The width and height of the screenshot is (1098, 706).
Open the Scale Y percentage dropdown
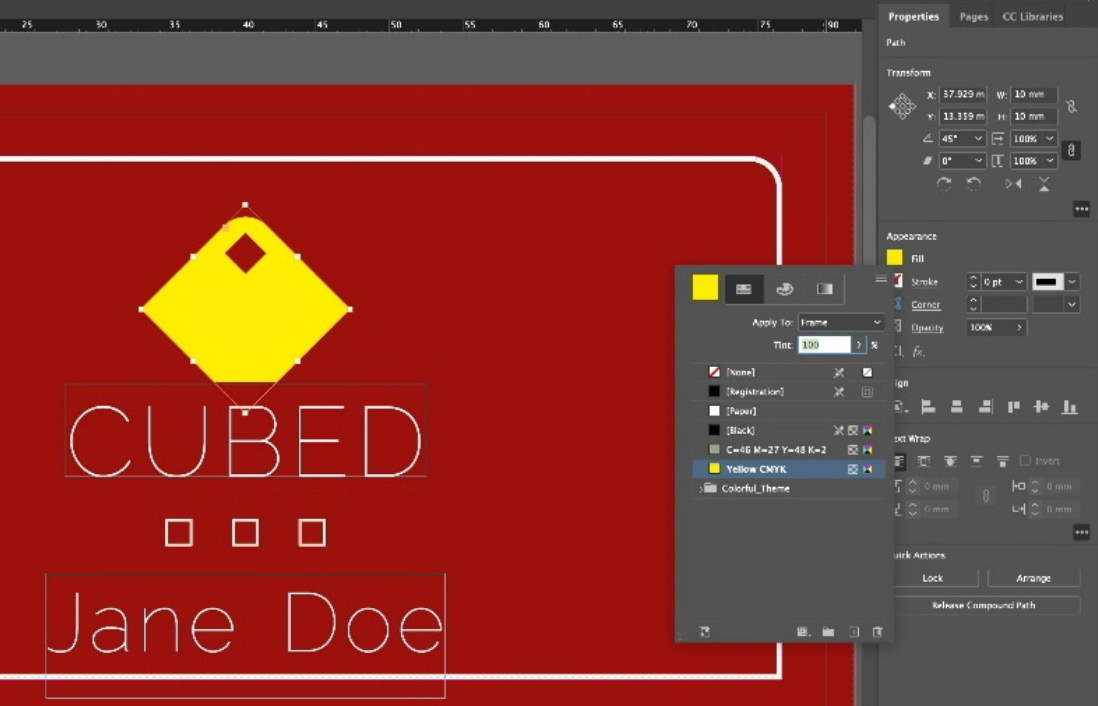click(1050, 161)
